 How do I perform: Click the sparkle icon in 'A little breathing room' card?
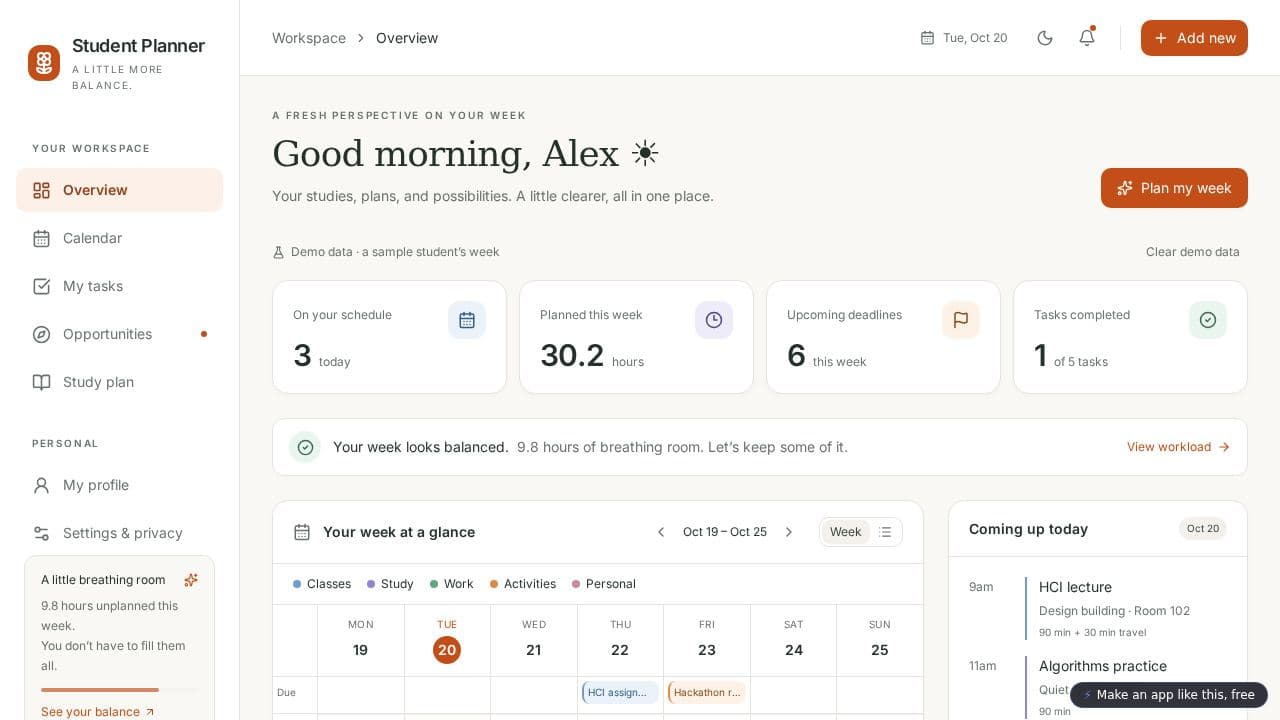pos(191,580)
